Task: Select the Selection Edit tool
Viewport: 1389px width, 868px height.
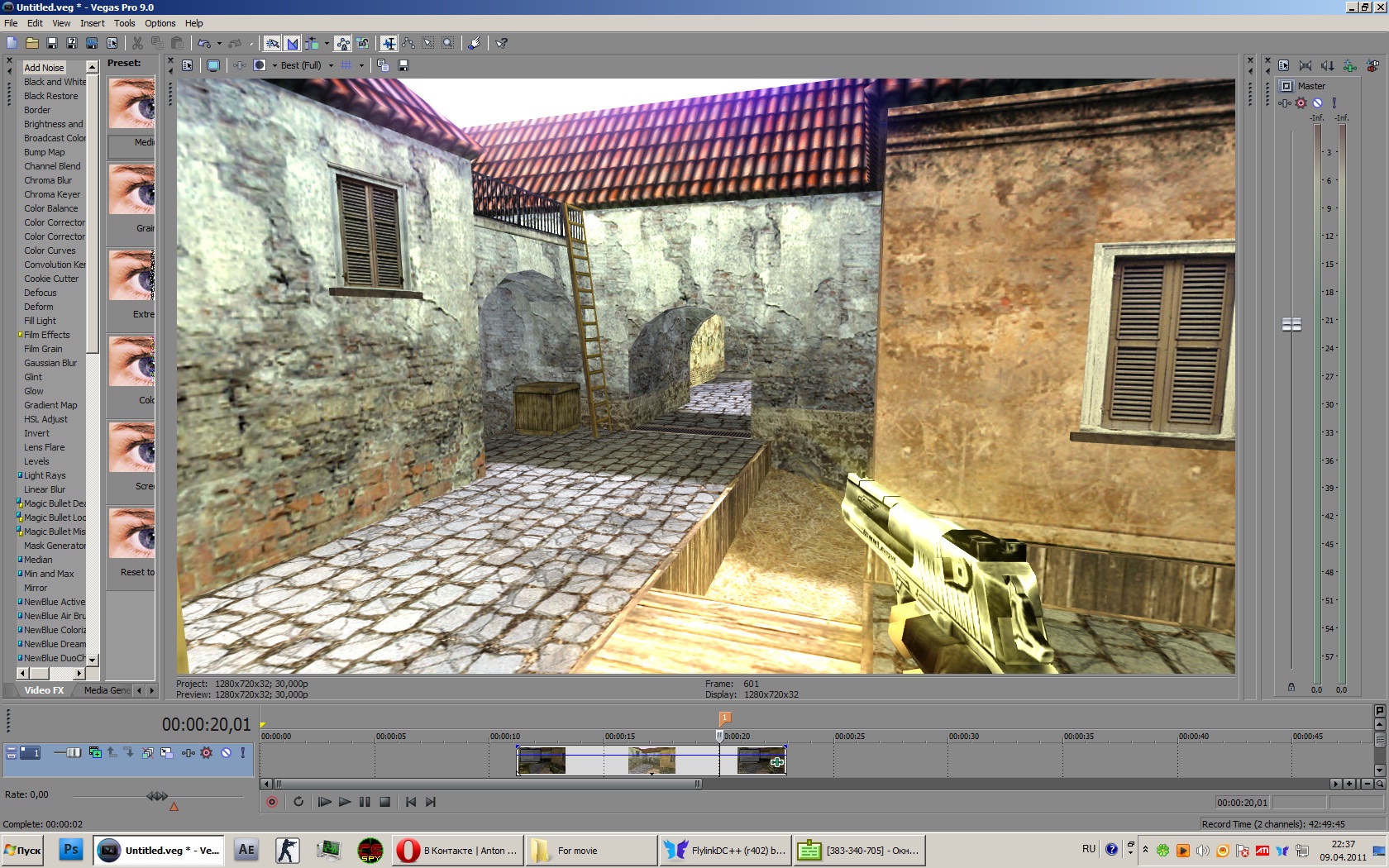Action: click(x=428, y=43)
